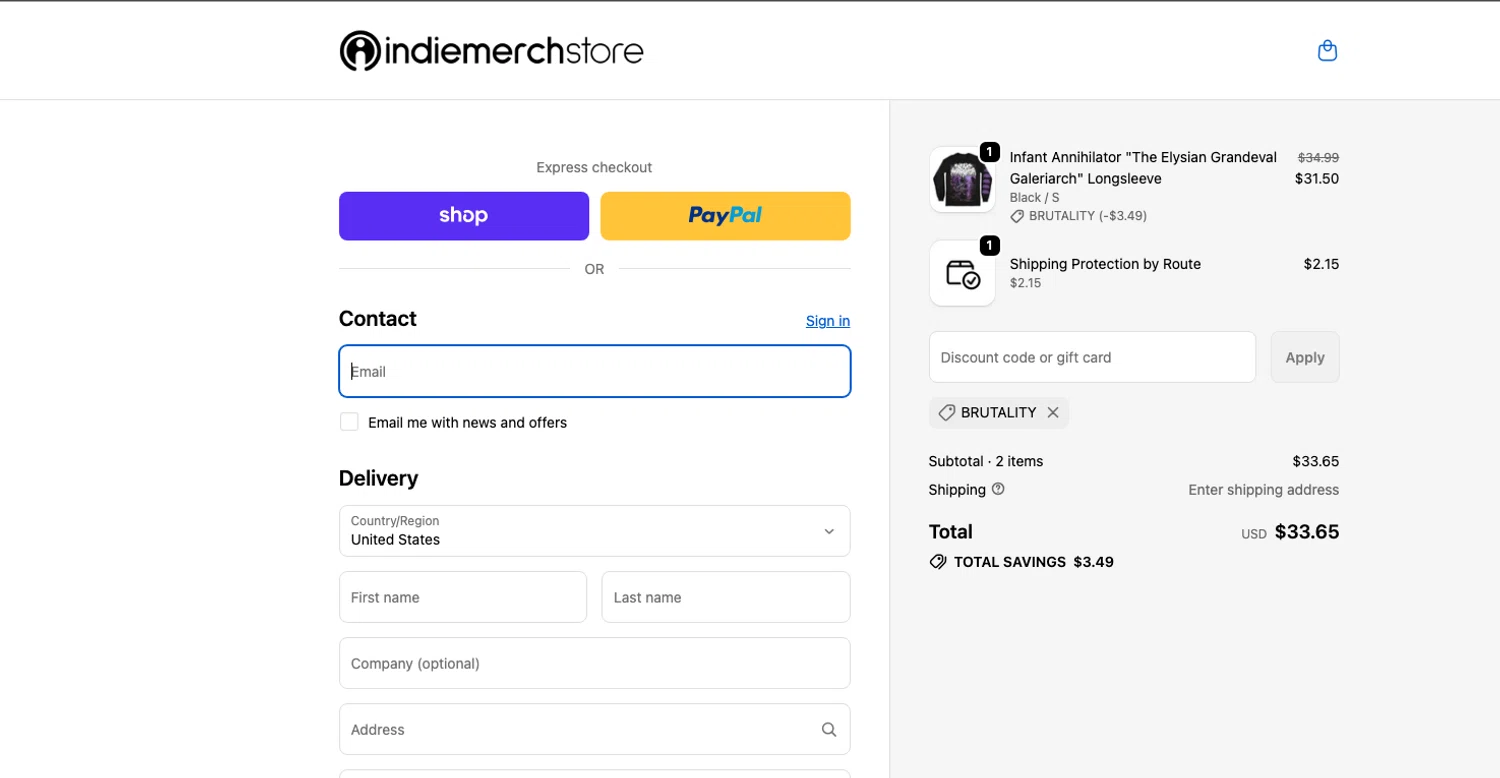Click the Address input field
The height and width of the screenshot is (778, 1500).
[595, 729]
